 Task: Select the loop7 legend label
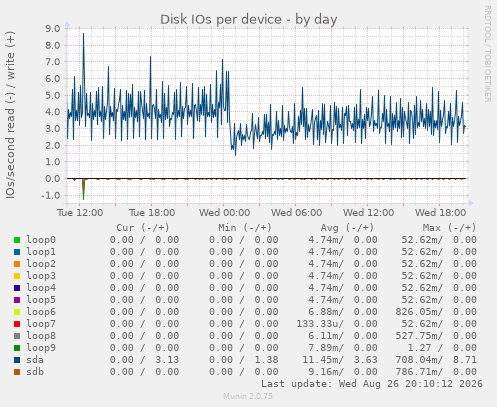pos(41,324)
